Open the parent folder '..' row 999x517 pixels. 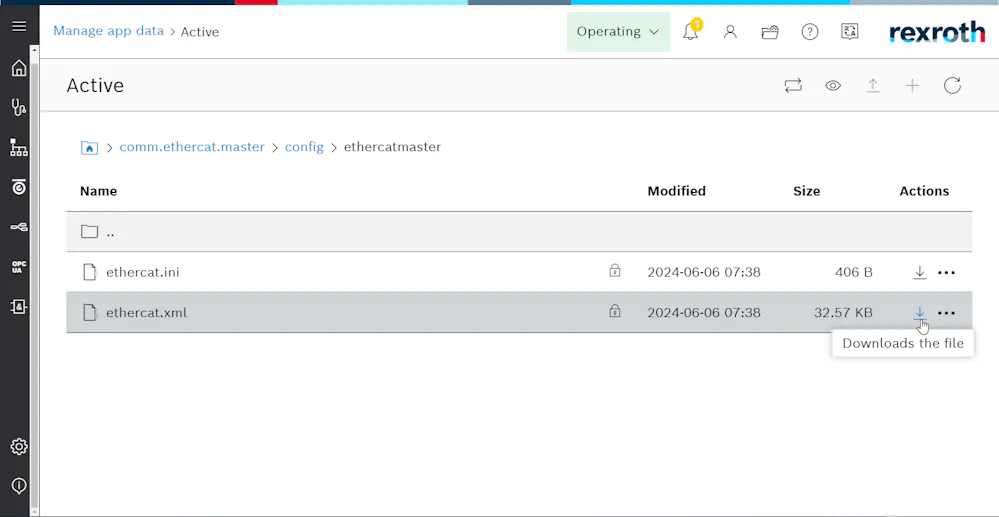[x=519, y=231]
